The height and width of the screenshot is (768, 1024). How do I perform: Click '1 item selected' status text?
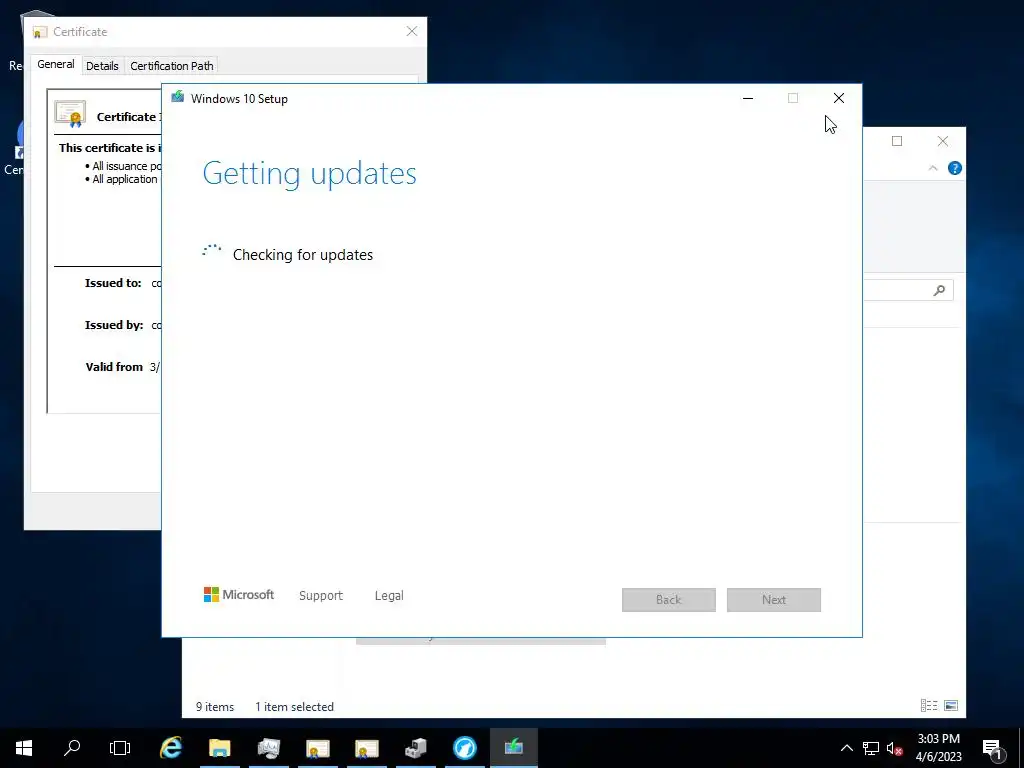click(x=295, y=707)
